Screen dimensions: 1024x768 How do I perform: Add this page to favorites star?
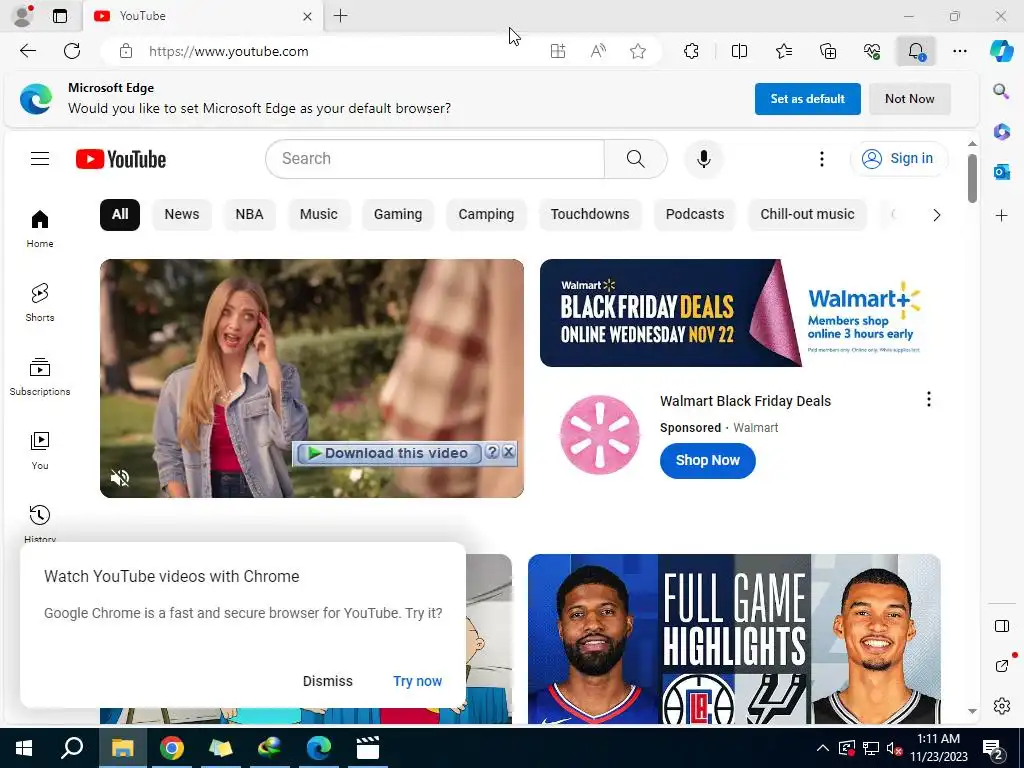click(x=637, y=51)
